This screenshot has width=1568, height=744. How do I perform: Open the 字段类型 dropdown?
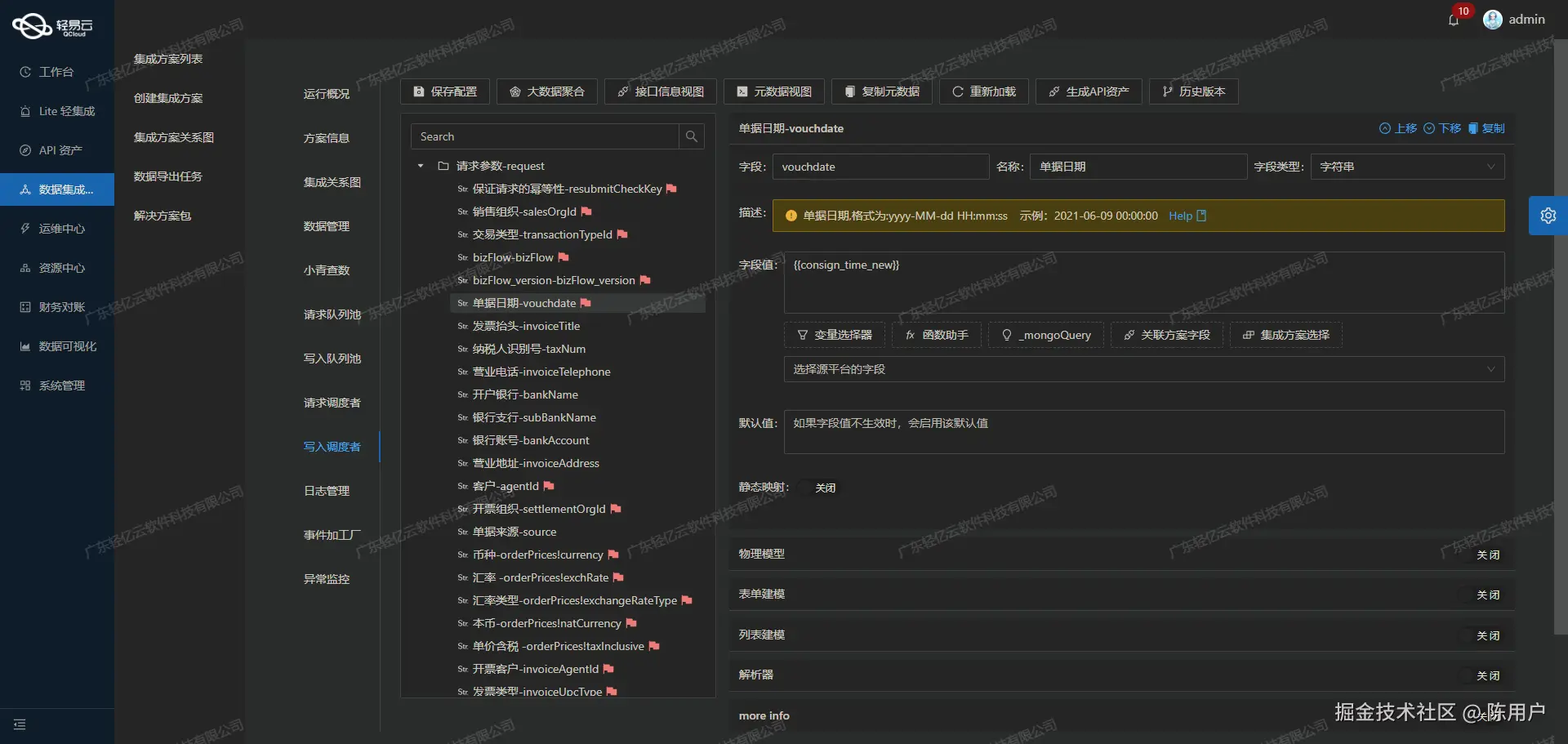(x=1408, y=167)
